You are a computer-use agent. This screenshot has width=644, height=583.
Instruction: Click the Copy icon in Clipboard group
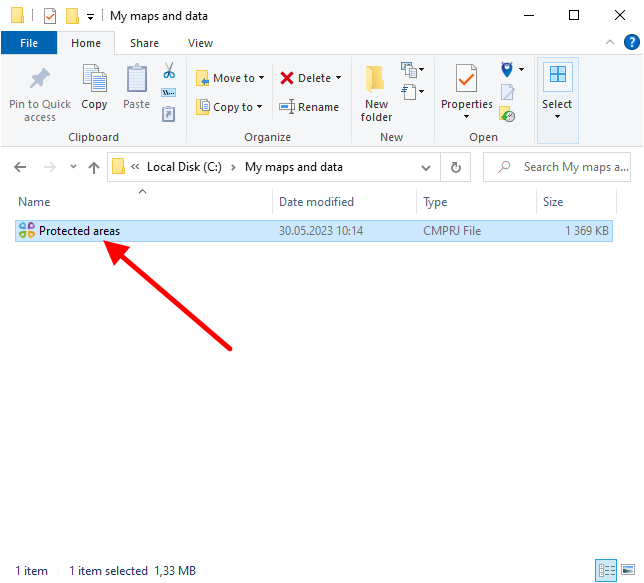click(94, 80)
